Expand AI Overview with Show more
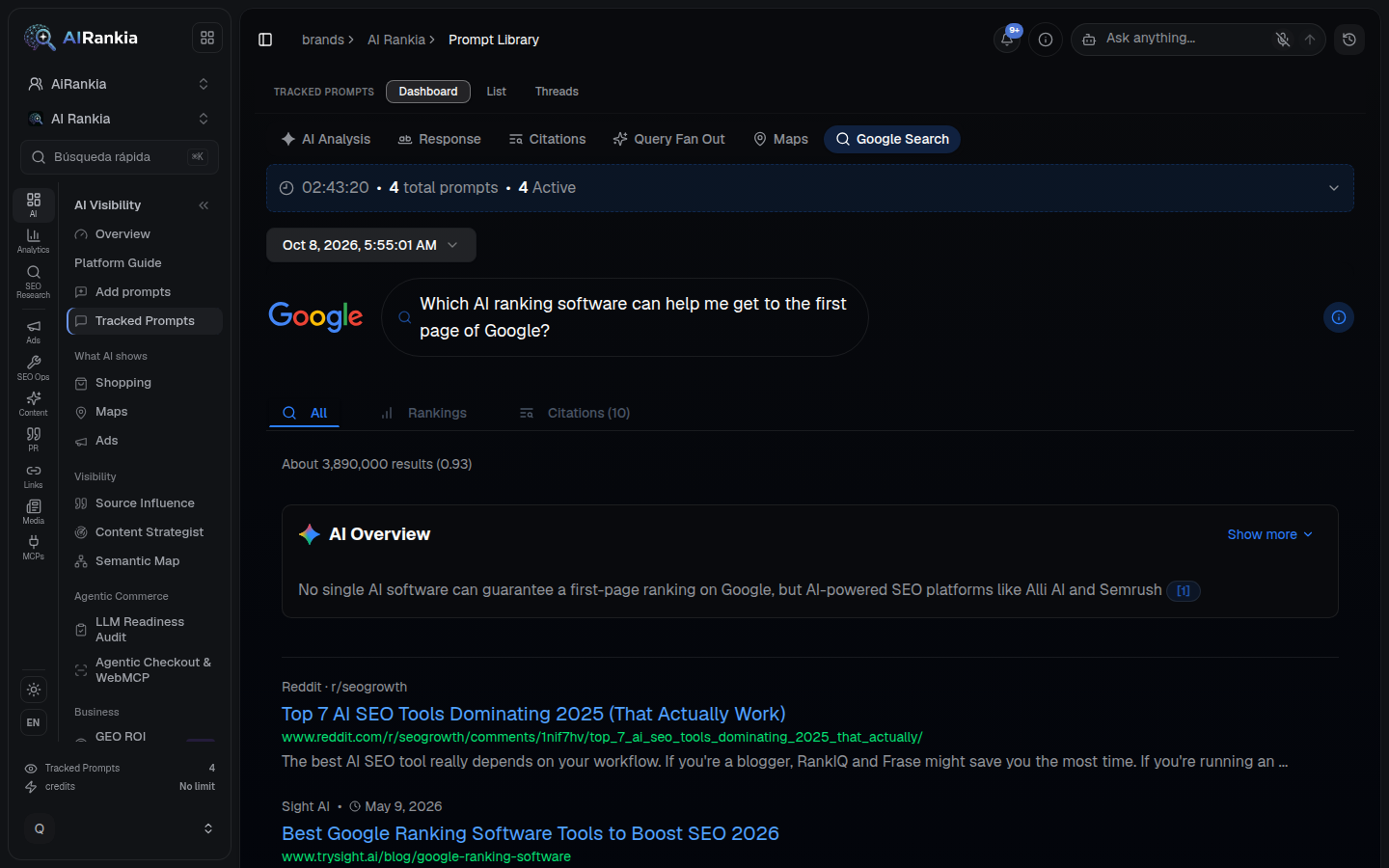Image resolution: width=1389 pixels, height=868 pixels. point(1269,534)
